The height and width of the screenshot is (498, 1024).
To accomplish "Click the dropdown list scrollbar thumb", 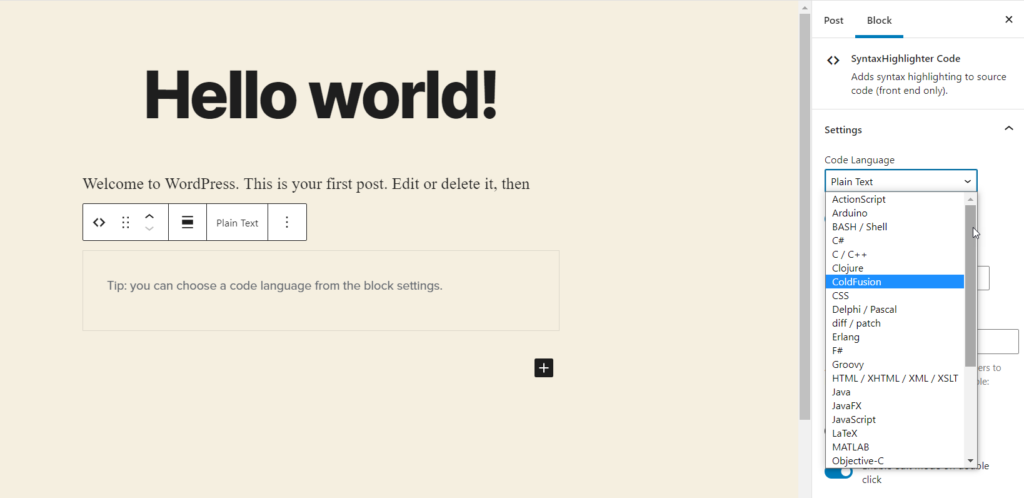I will click(970, 286).
